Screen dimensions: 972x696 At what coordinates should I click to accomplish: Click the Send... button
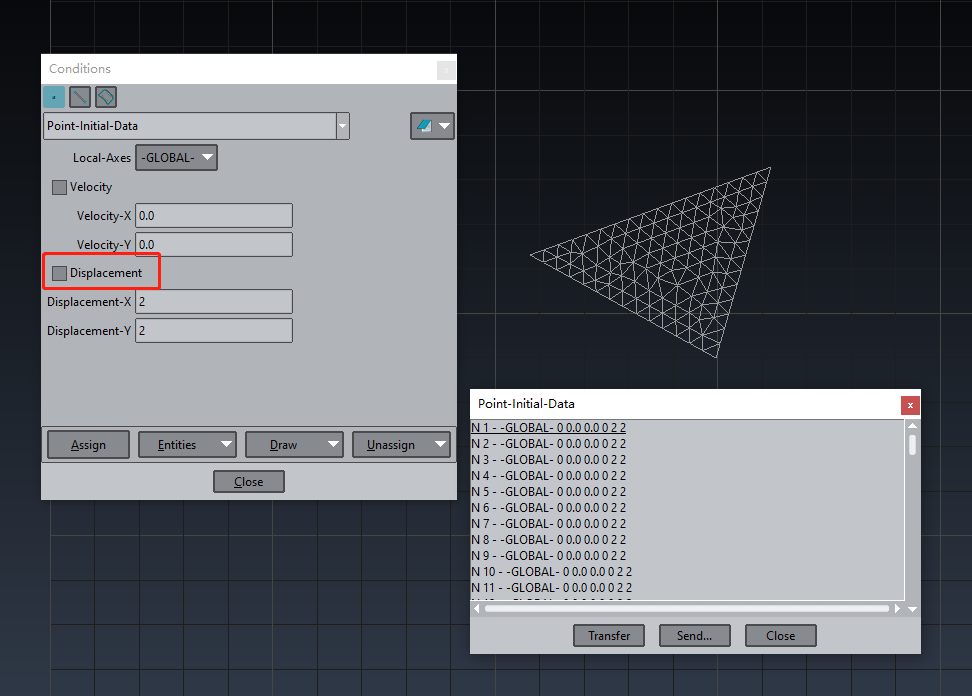pyautogui.click(x=694, y=635)
